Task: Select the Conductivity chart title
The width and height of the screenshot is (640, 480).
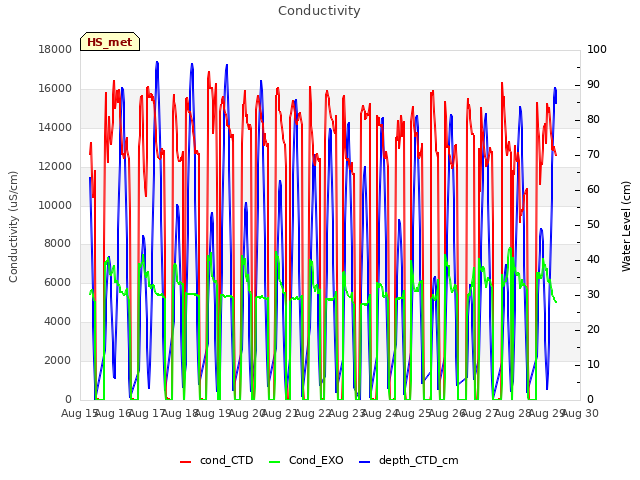Action: tap(319, 10)
